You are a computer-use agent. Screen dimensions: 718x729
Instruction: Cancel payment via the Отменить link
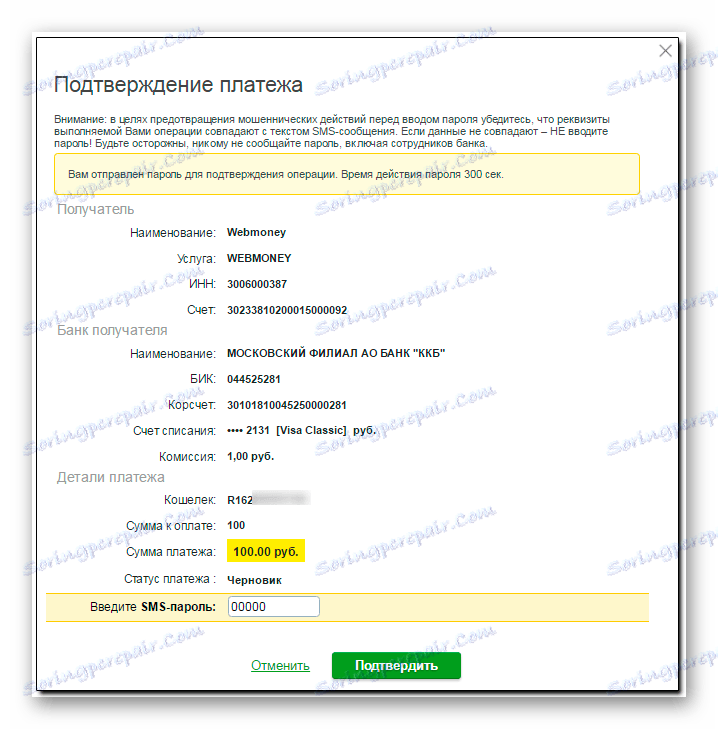[280, 665]
